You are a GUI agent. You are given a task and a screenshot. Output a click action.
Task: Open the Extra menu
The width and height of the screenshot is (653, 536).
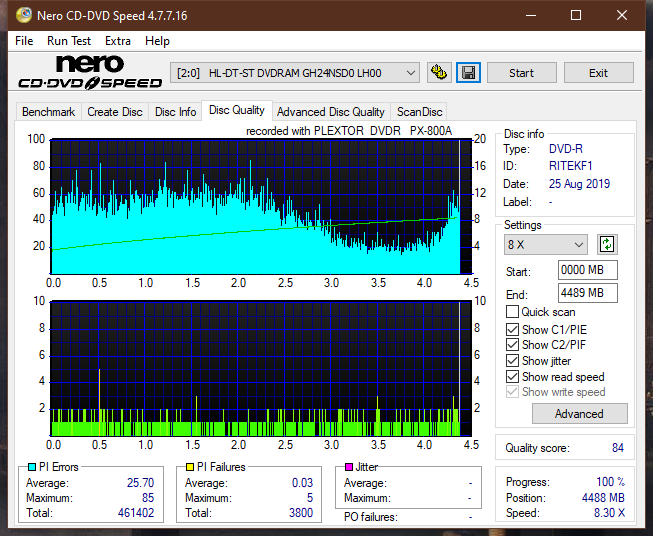click(118, 41)
